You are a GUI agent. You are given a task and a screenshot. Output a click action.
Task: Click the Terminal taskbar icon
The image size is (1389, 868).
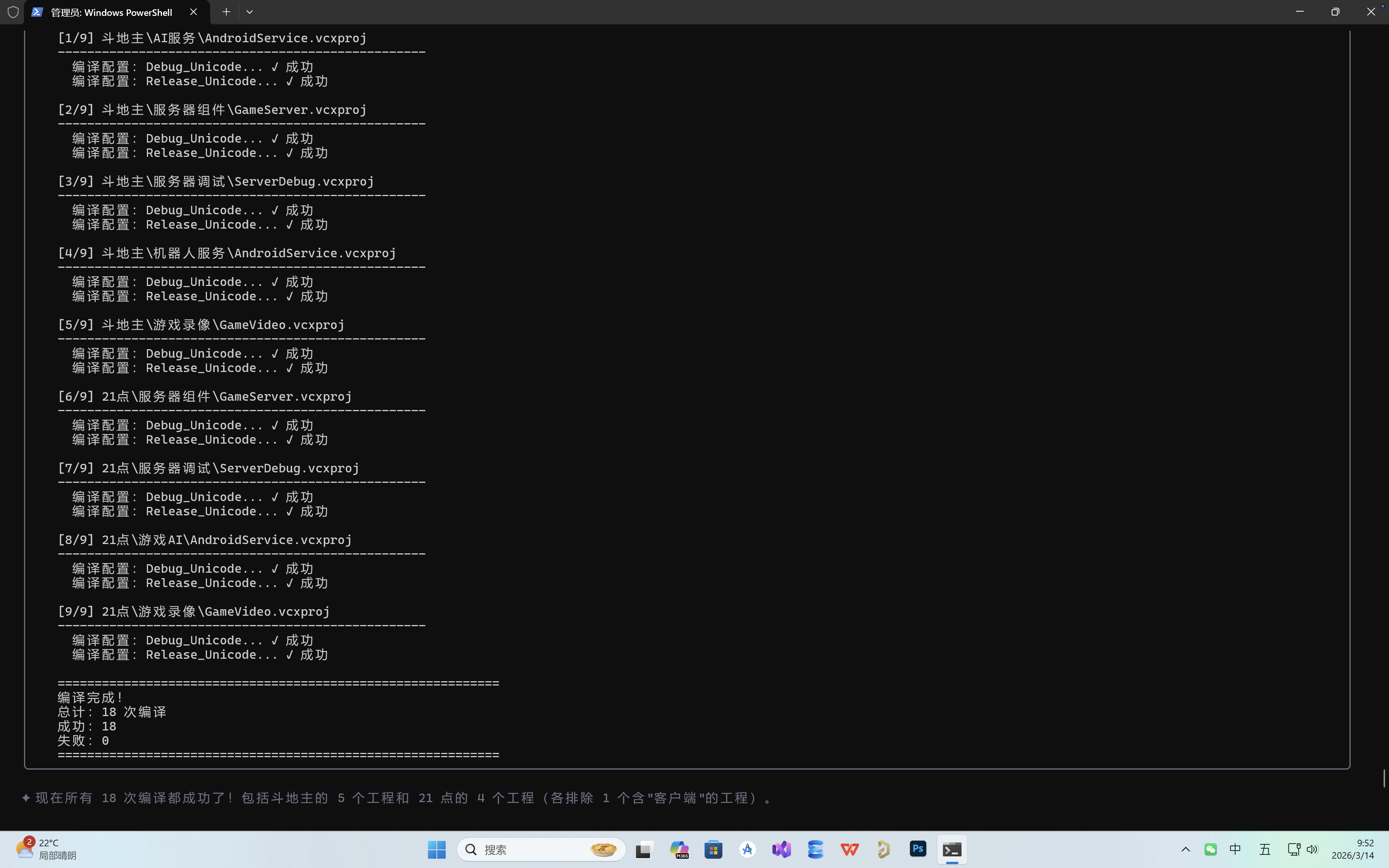point(951,849)
